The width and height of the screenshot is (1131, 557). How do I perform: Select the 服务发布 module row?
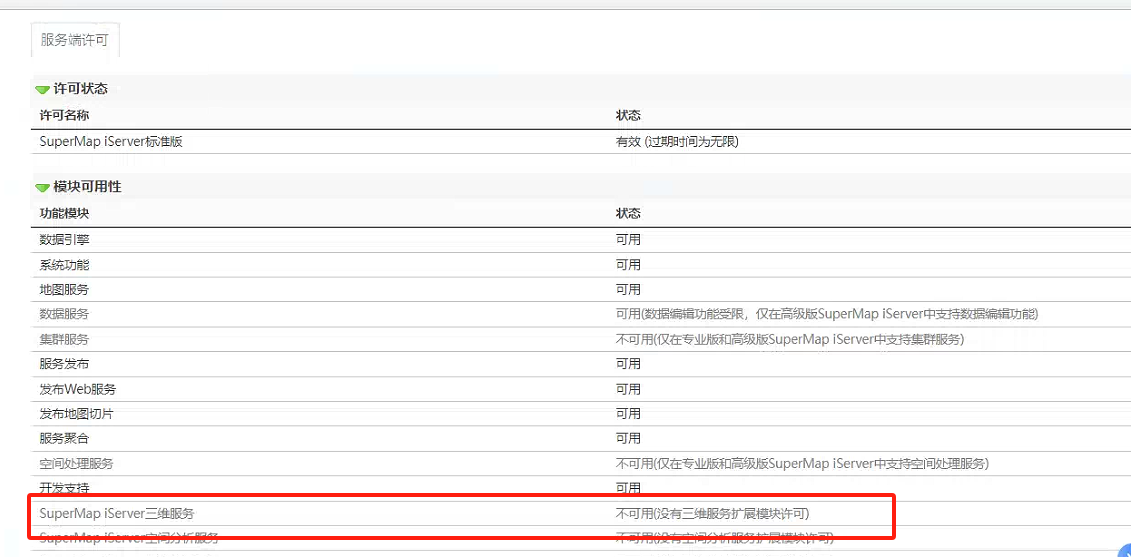click(x=65, y=364)
